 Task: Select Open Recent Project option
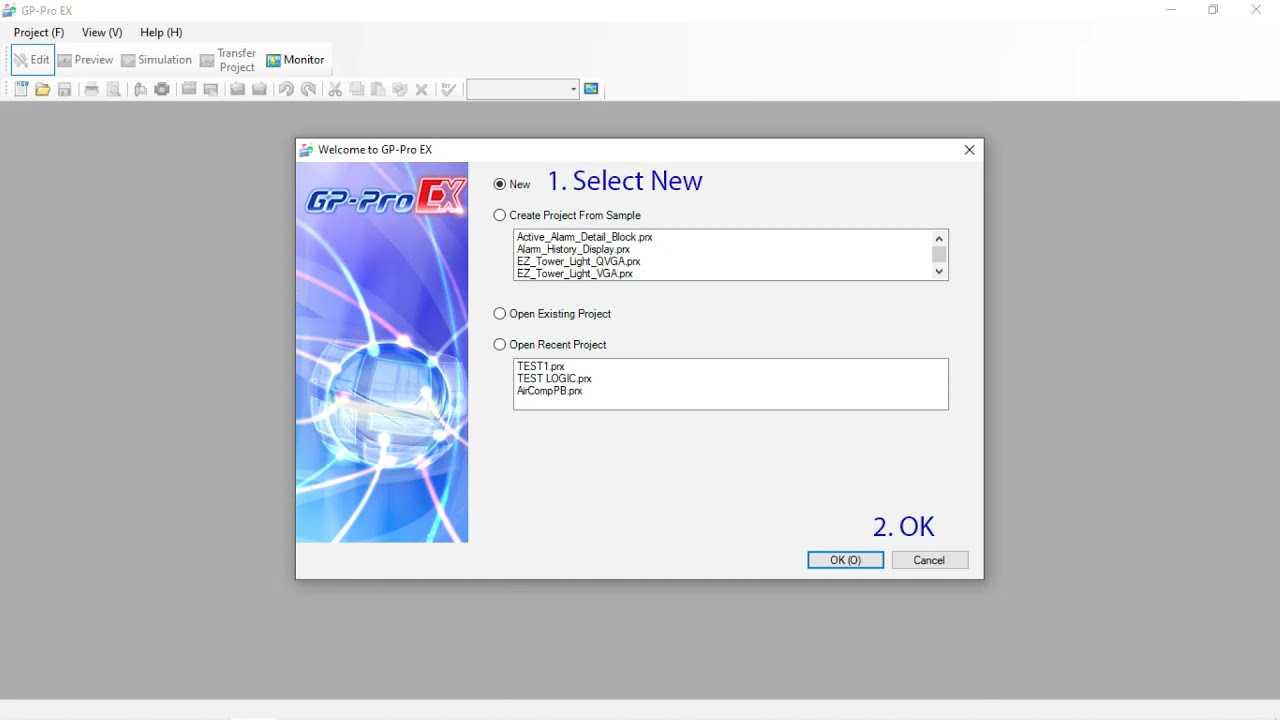point(500,344)
